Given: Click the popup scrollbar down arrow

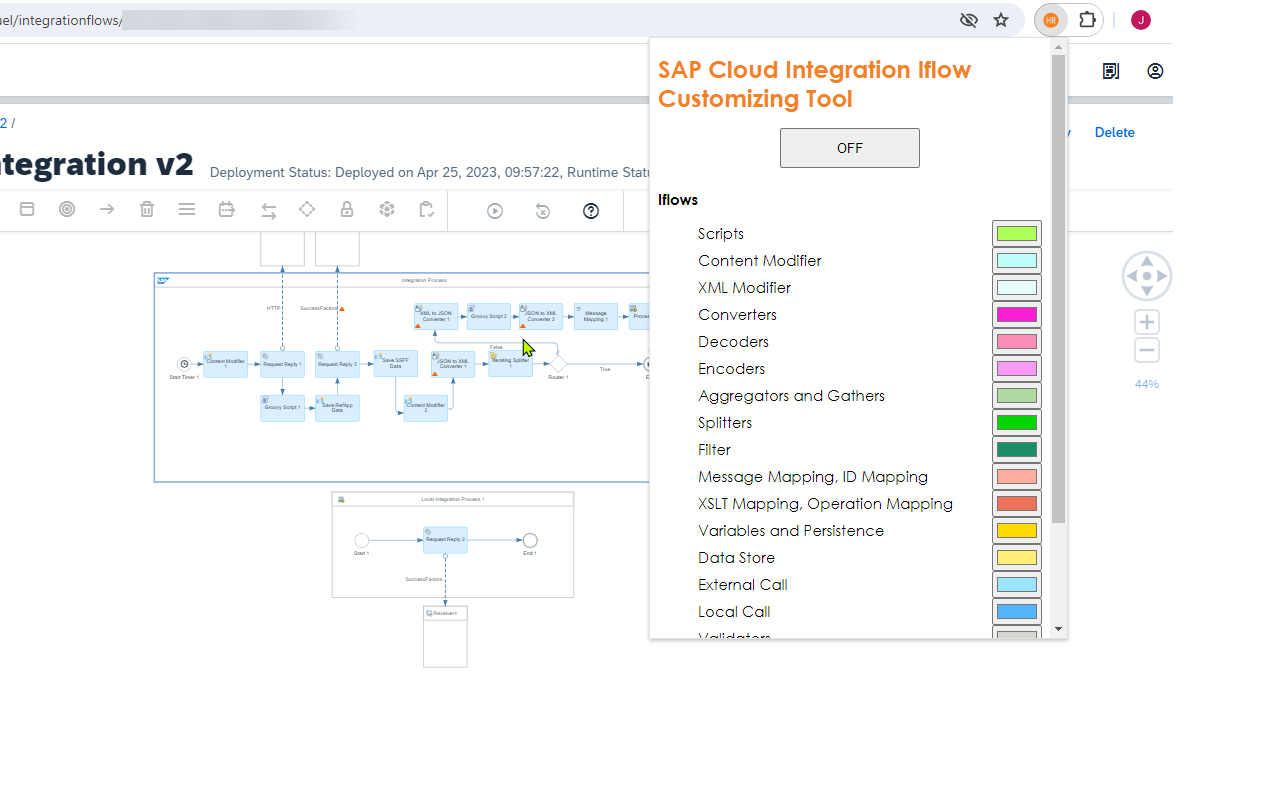Looking at the screenshot, I should [1059, 629].
